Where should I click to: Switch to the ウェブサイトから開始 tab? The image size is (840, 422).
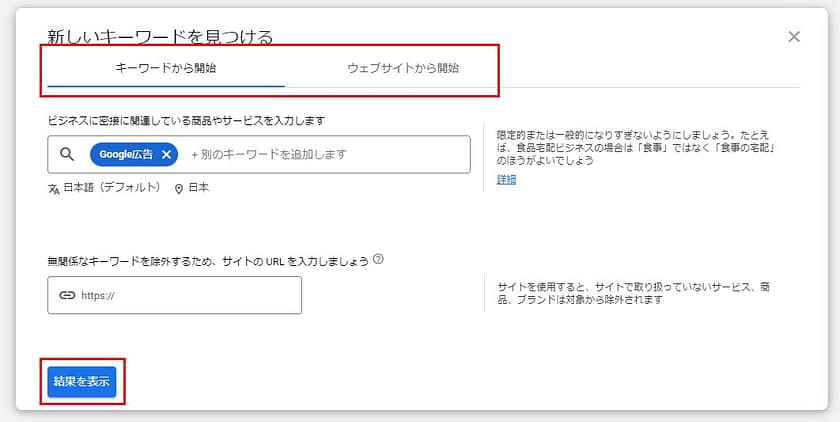[402, 69]
